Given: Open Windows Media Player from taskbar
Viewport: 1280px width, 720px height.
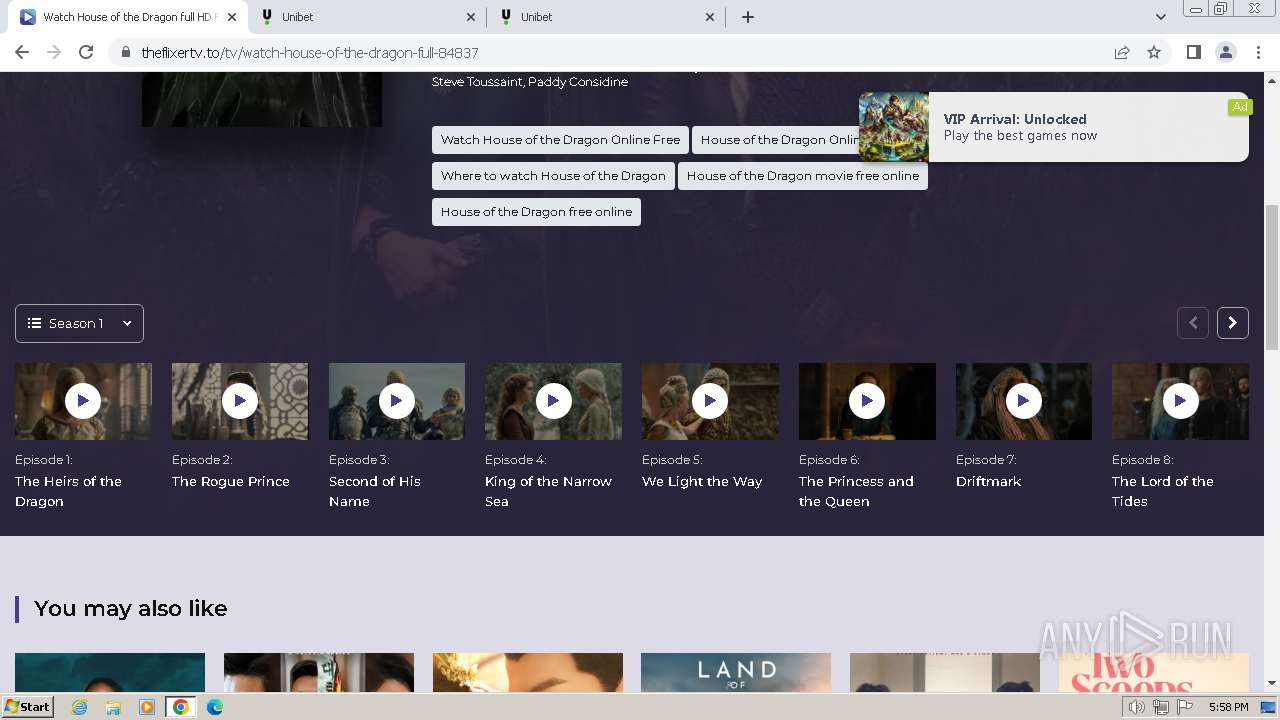Looking at the screenshot, I should point(147,707).
